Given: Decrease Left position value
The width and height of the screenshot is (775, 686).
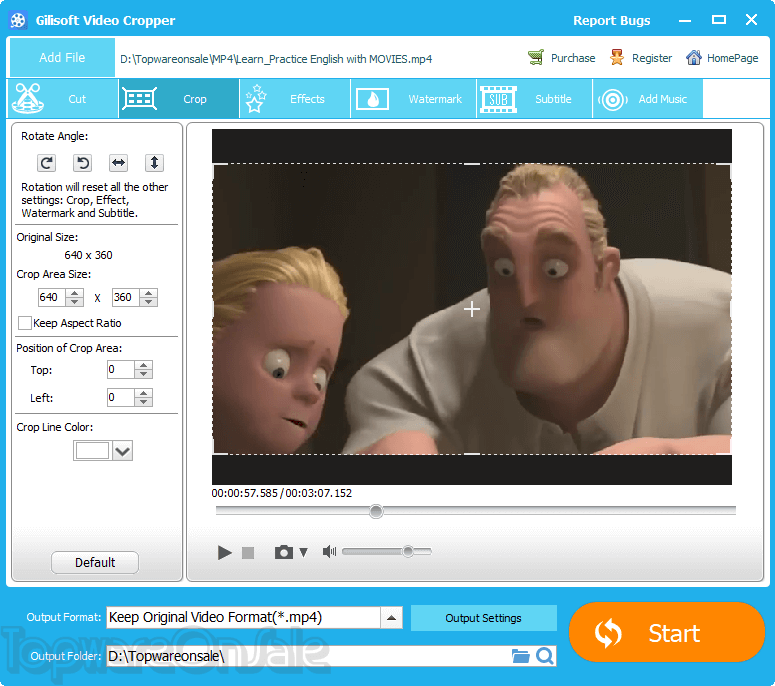Looking at the screenshot, I should pyautogui.click(x=143, y=402).
